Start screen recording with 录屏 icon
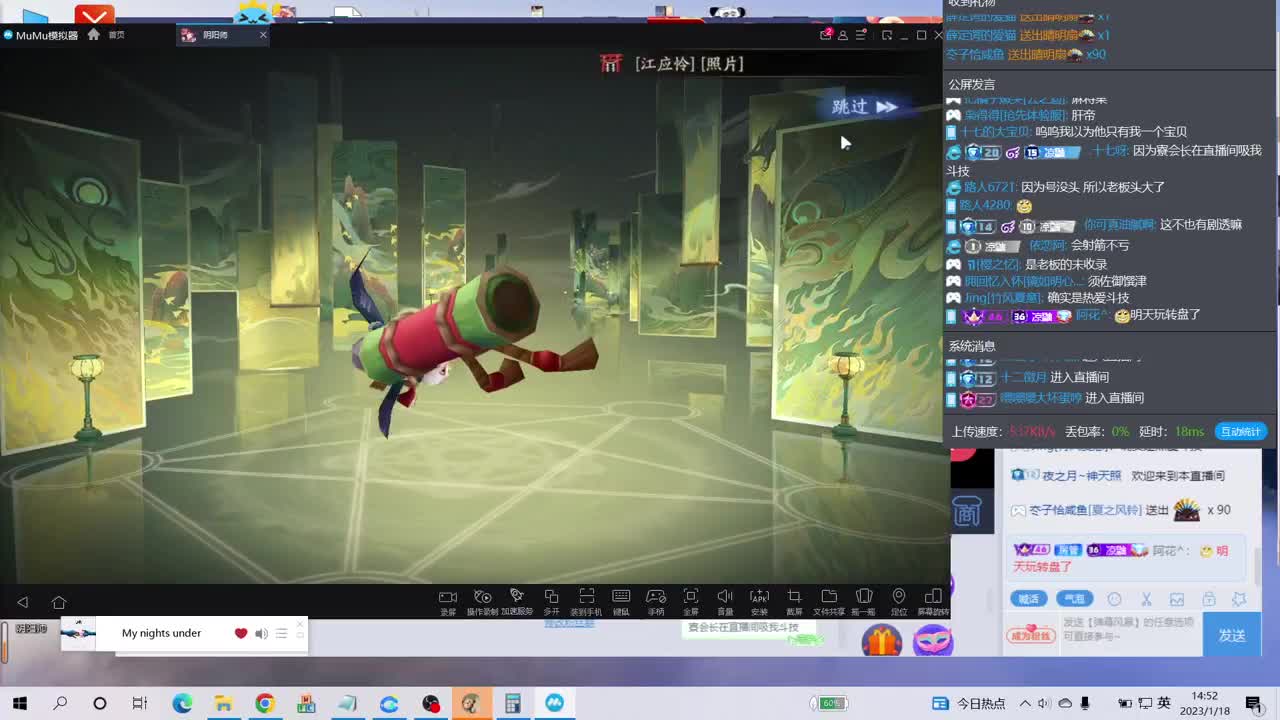Viewport: 1280px width, 720px height. point(448,601)
